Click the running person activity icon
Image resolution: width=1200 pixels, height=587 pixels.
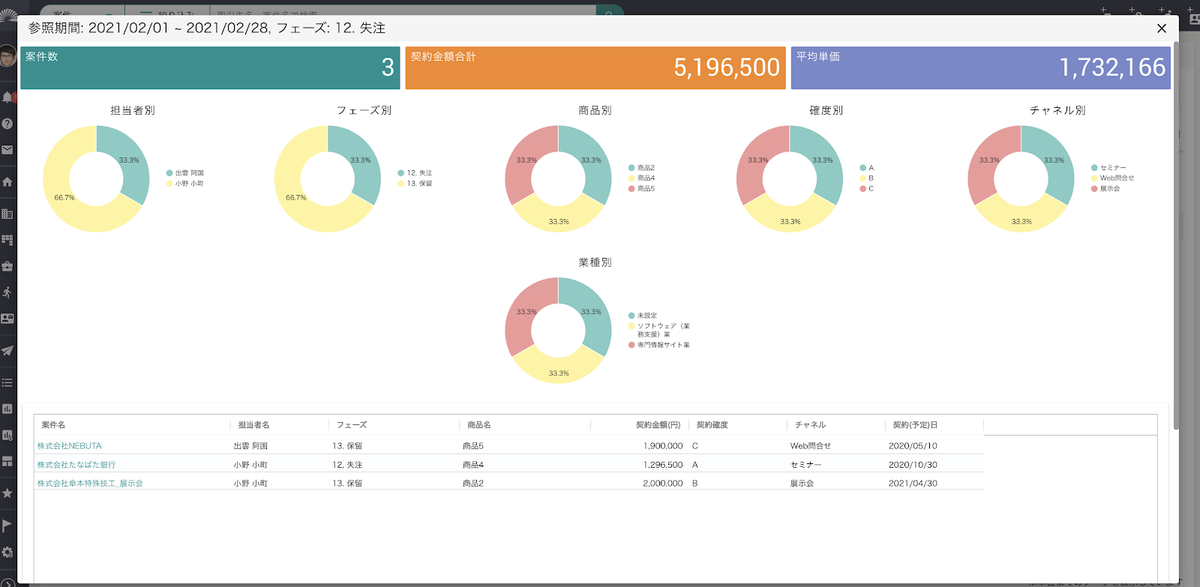pyautogui.click(x=7, y=292)
